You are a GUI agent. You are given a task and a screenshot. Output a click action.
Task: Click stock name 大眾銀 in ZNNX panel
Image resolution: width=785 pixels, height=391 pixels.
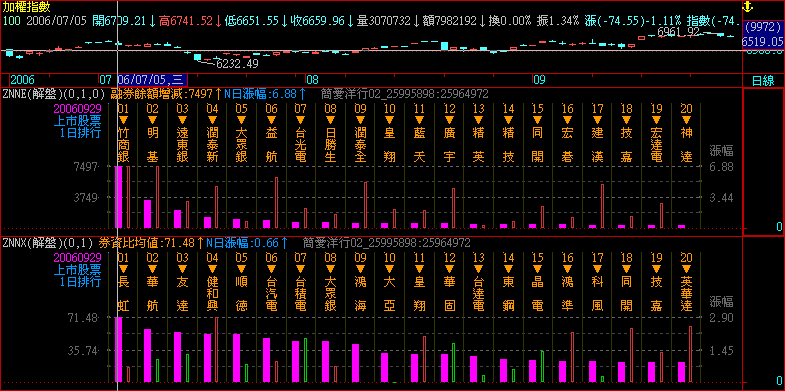pos(330,294)
